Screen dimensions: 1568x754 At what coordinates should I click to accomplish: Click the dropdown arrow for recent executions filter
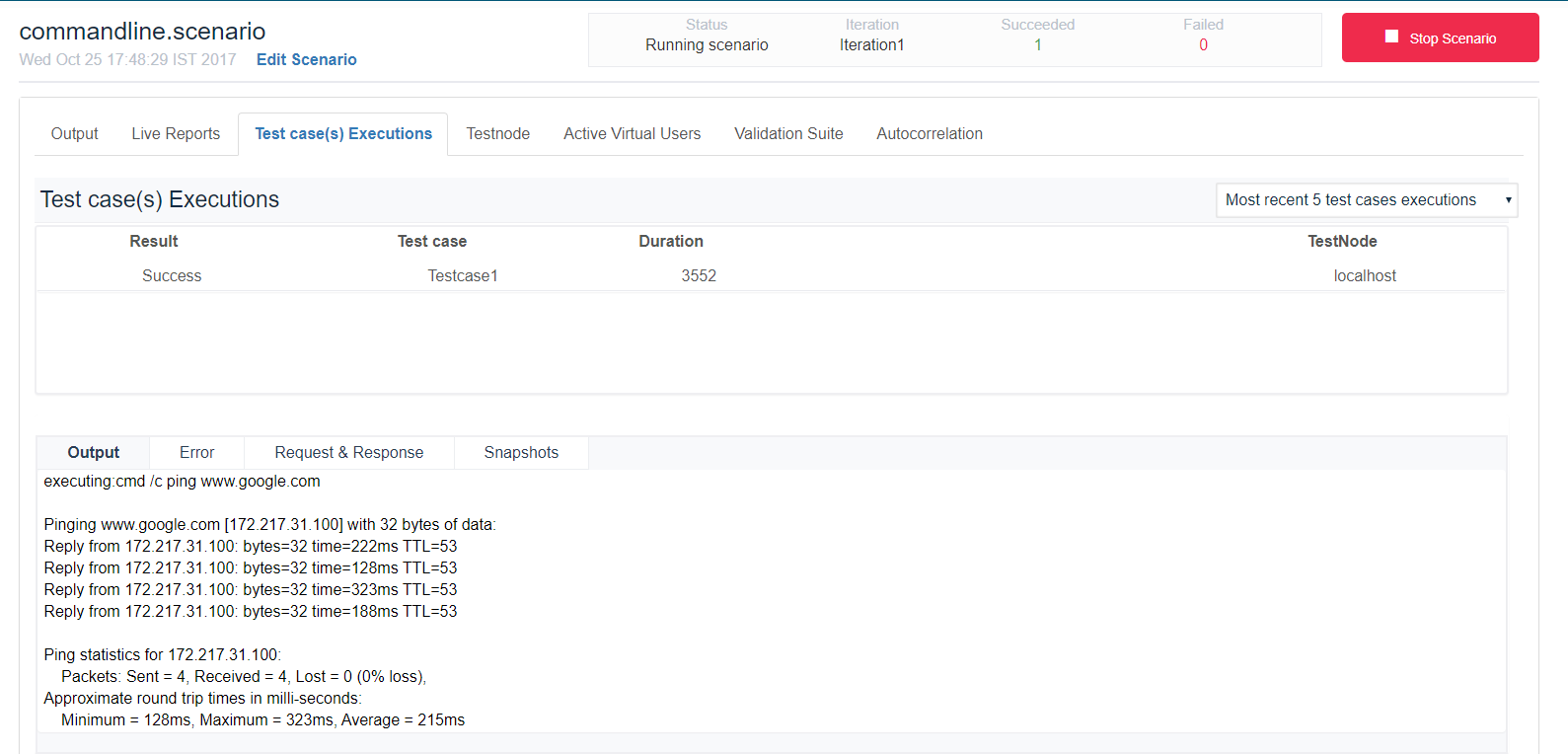pos(1508,200)
